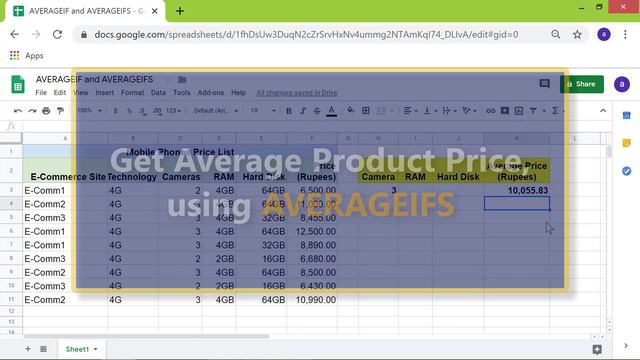This screenshot has width=640, height=360.
Task: Insert a link using the toolbar
Action: pyautogui.click(x=490, y=111)
